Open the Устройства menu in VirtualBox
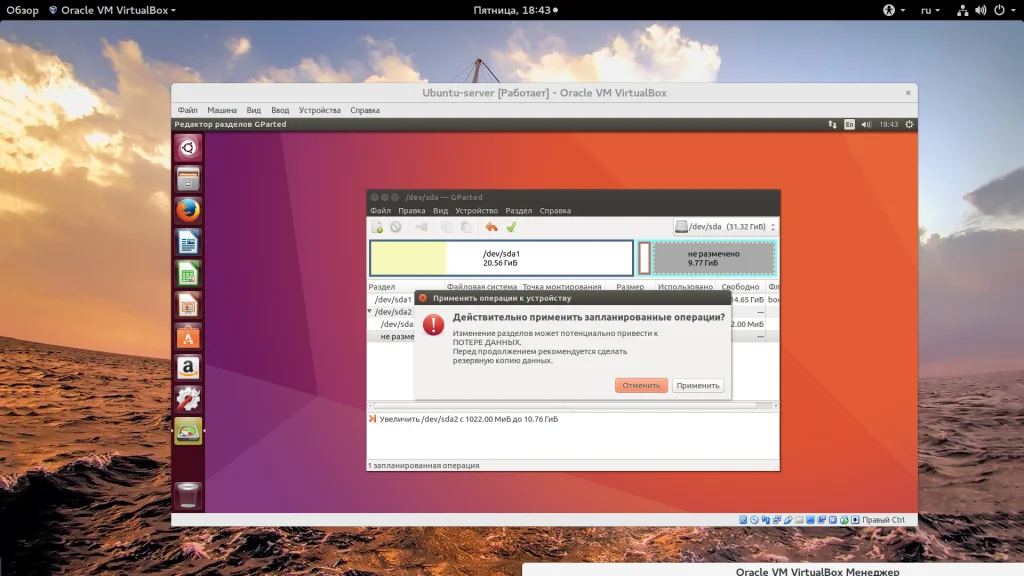This screenshot has width=1024, height=576. (x=319, y=110)
